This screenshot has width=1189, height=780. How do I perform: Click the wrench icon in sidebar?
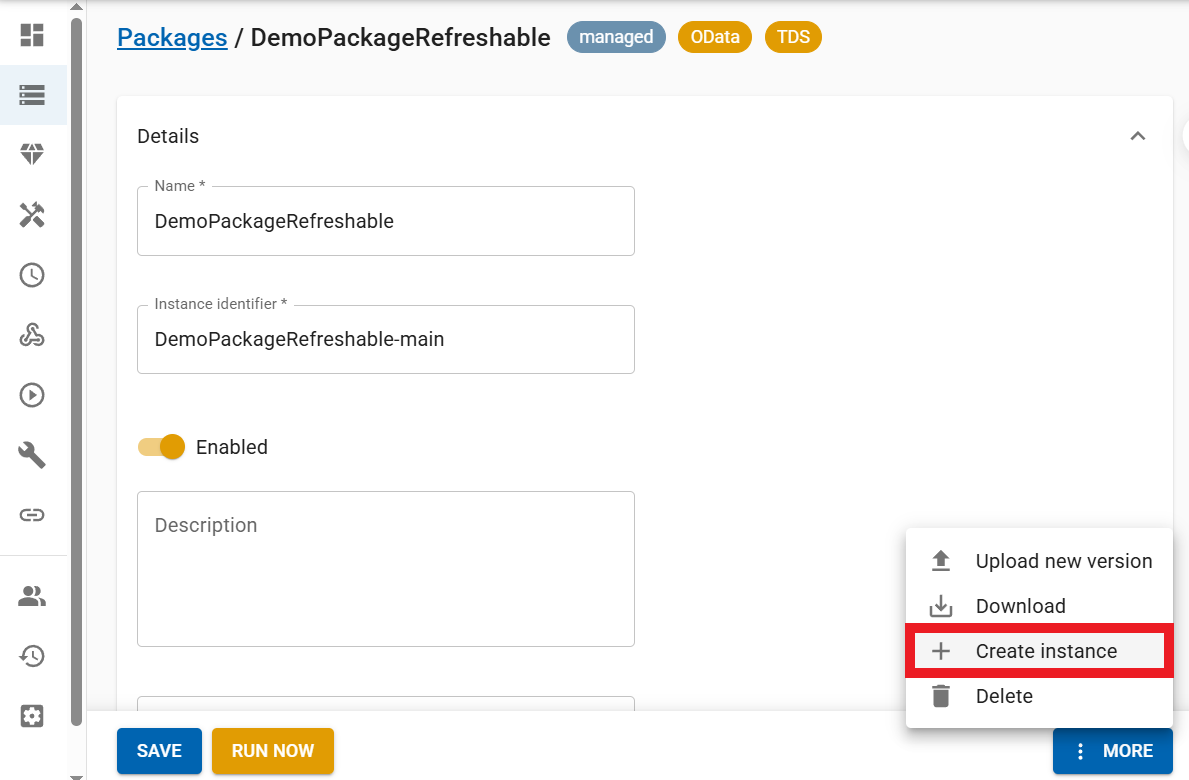[x=32, y=456]
